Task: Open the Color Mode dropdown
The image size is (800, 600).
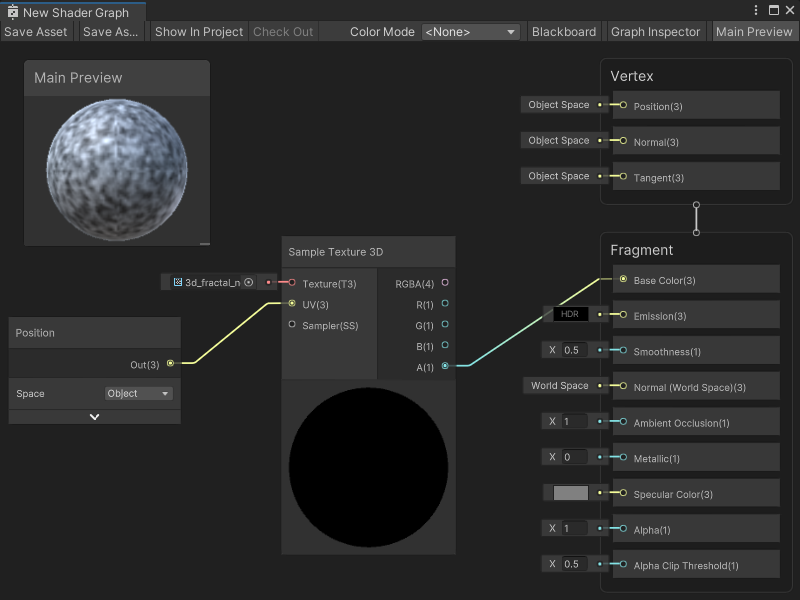Action: click(x=471, y=31)
